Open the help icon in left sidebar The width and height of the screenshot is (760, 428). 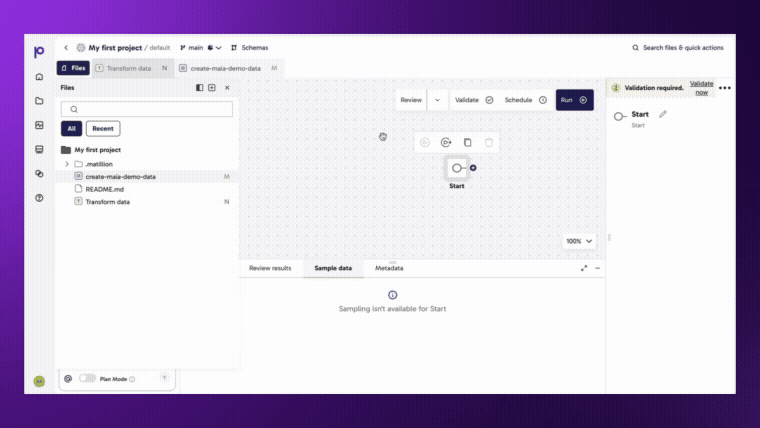[39, 198]
